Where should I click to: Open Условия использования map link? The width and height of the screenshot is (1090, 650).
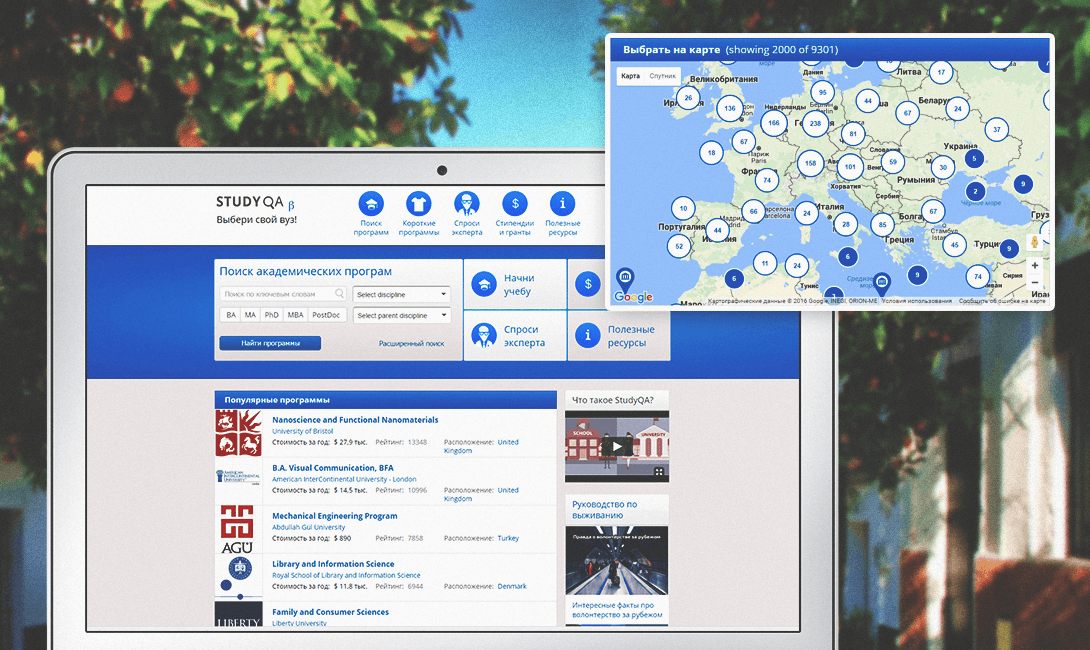pyautogui.click(x=916, y=301)
